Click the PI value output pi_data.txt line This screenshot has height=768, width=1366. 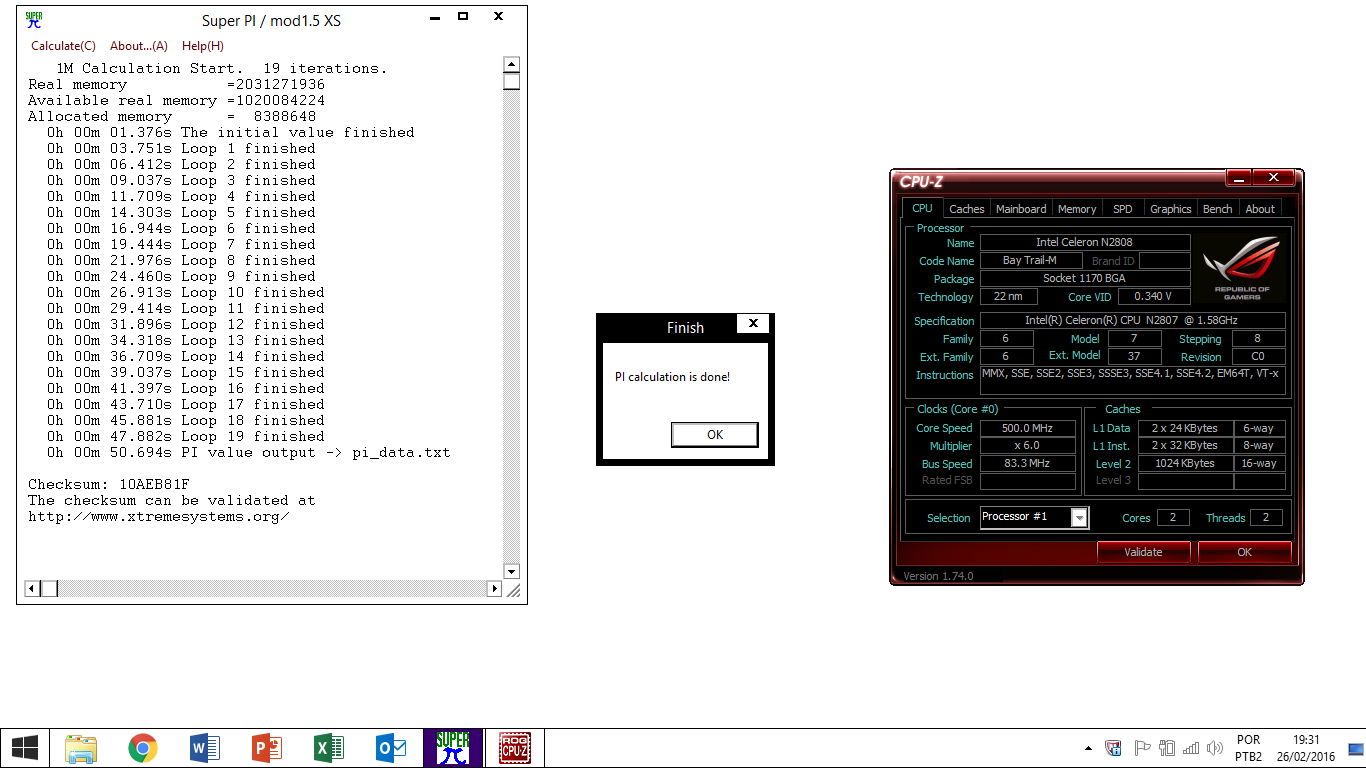pos(248,452)
